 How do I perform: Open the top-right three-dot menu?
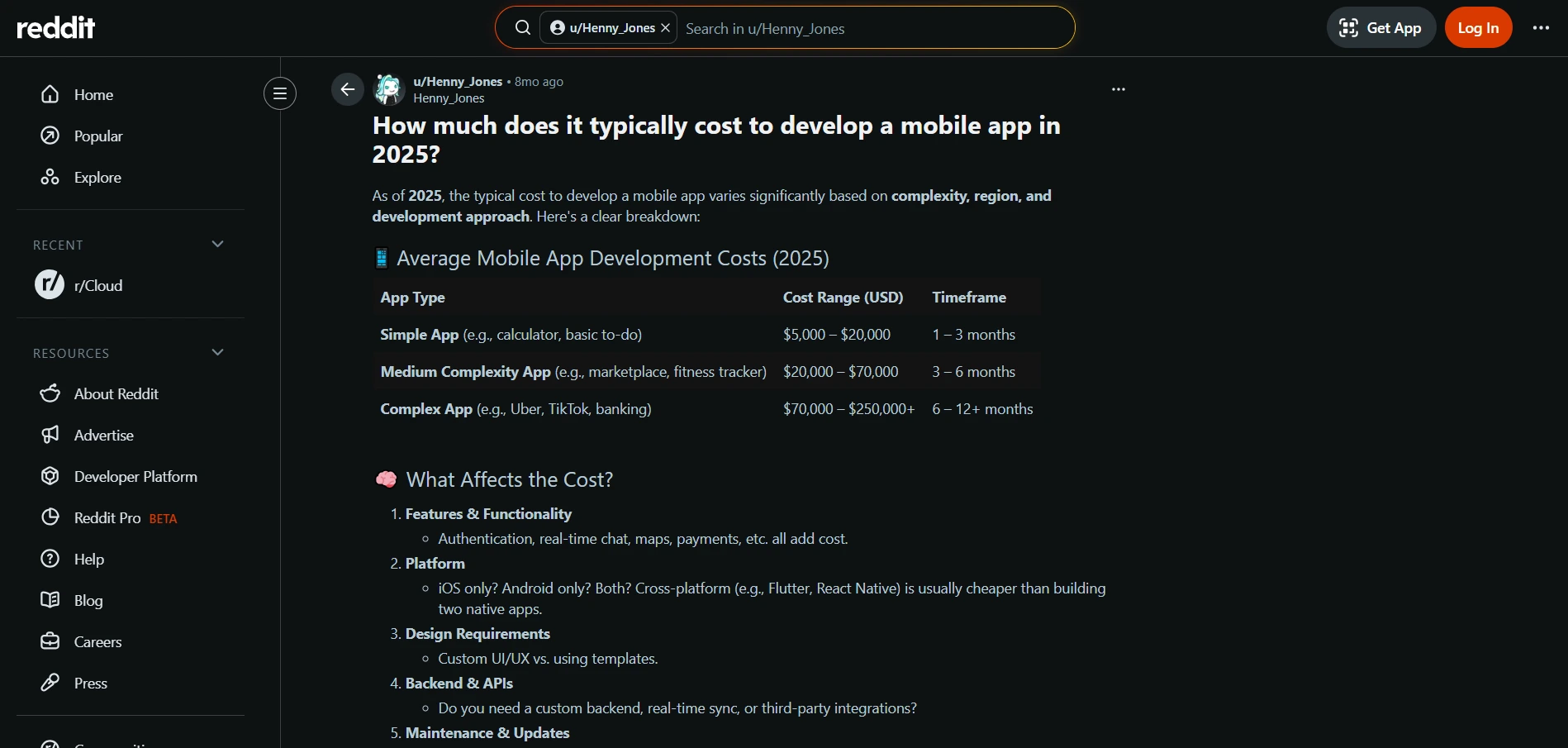[x=1541, y=28]
